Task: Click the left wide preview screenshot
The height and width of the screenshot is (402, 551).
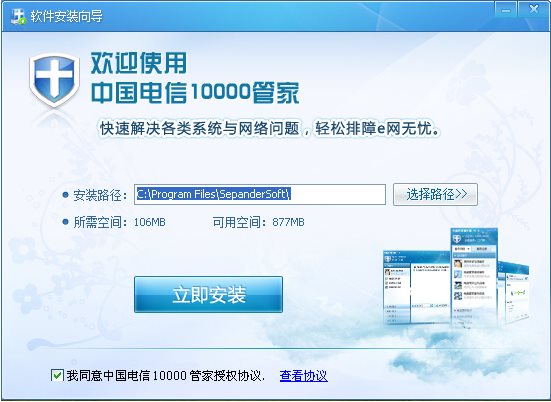Action: [x=416, y=287]
